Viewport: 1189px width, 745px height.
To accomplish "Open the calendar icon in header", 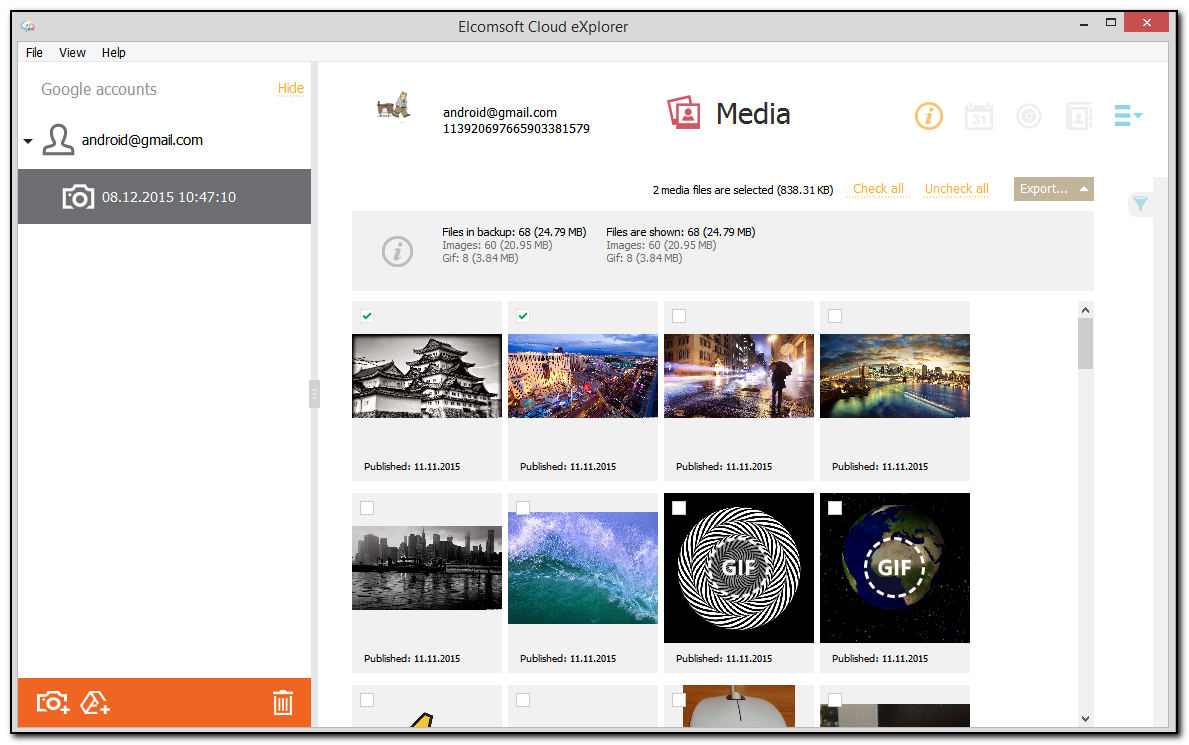I will coord(978,116).
